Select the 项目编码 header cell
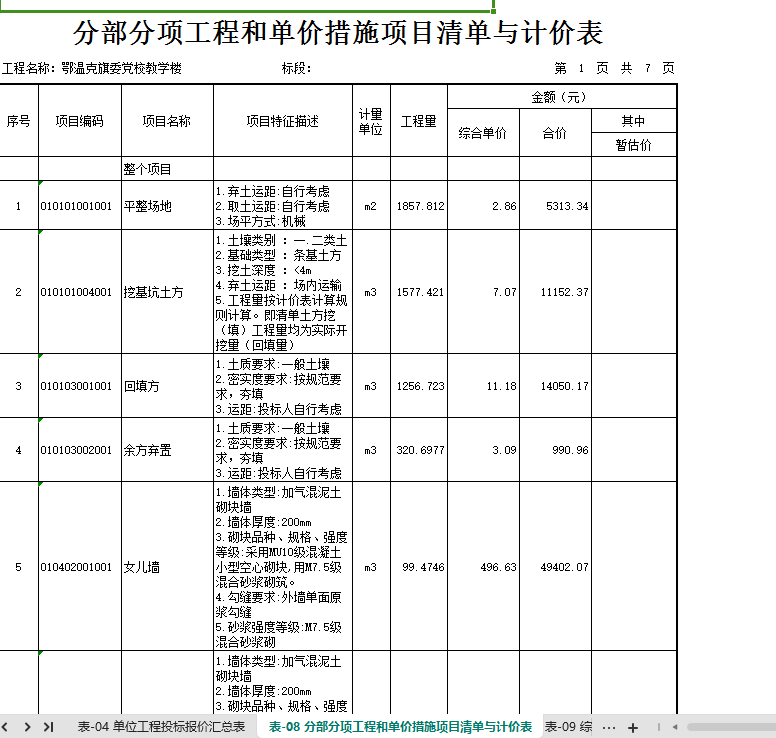The image size is (776, 738). coord(80,121)
